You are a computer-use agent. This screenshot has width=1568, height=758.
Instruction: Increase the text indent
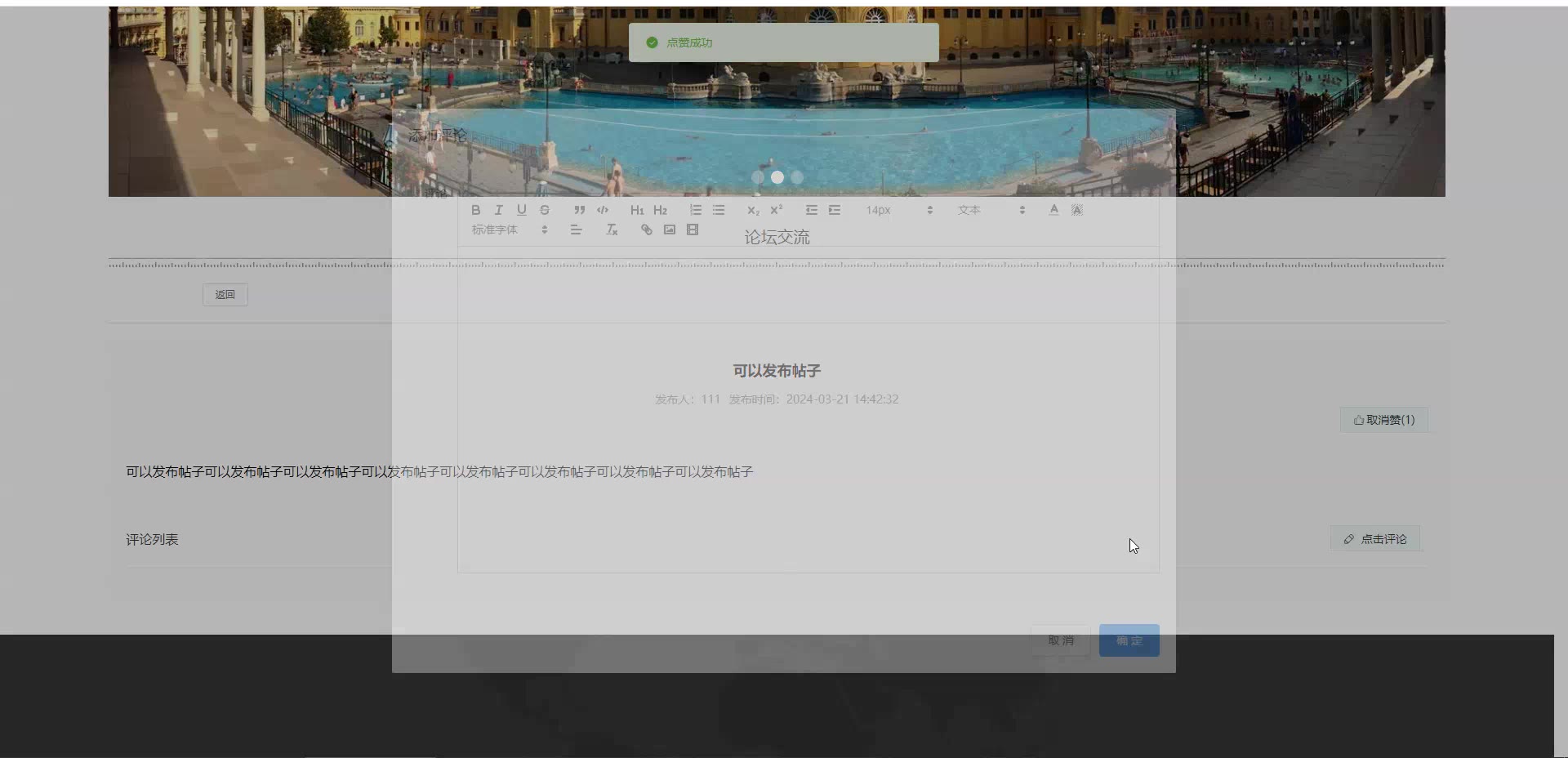tap(834, 210)
